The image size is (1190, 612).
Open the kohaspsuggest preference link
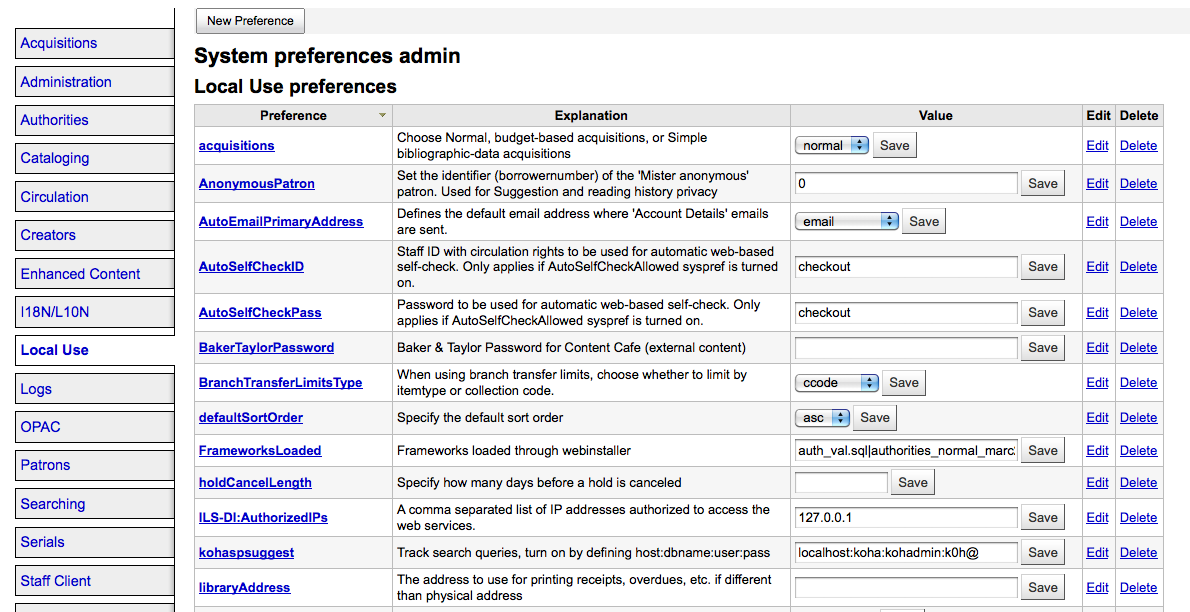pyautogui.click(x=246, y=553)
